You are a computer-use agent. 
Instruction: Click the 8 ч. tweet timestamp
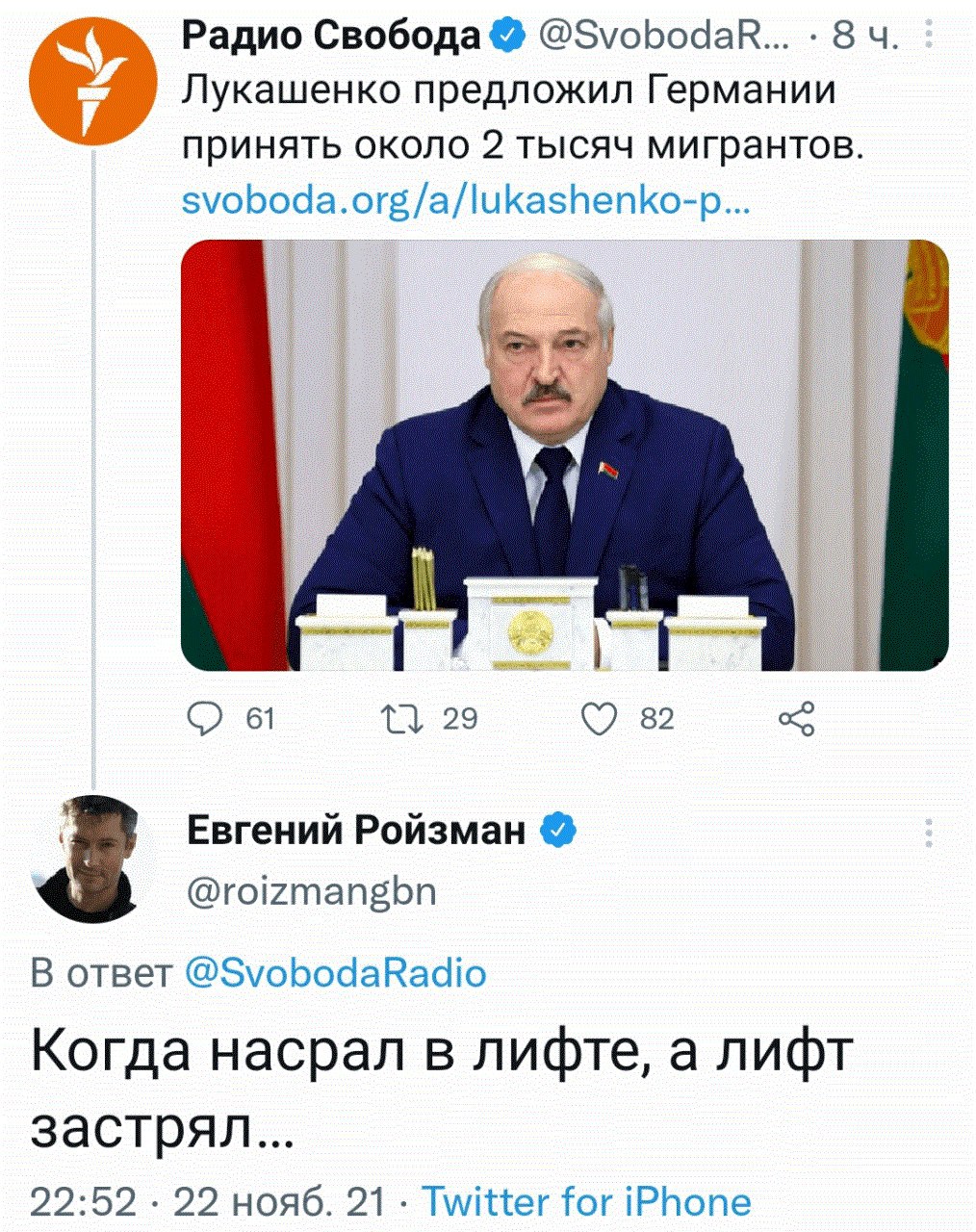point(865,36)
